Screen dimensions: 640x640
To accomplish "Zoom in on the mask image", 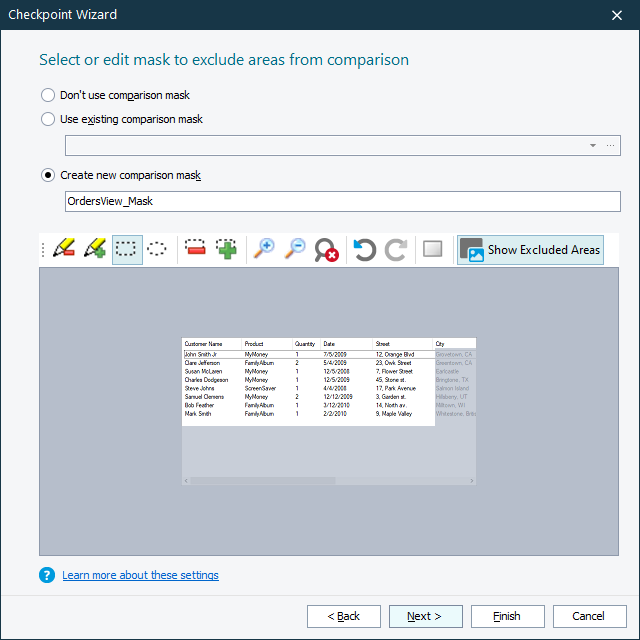I will coord(264,249).
